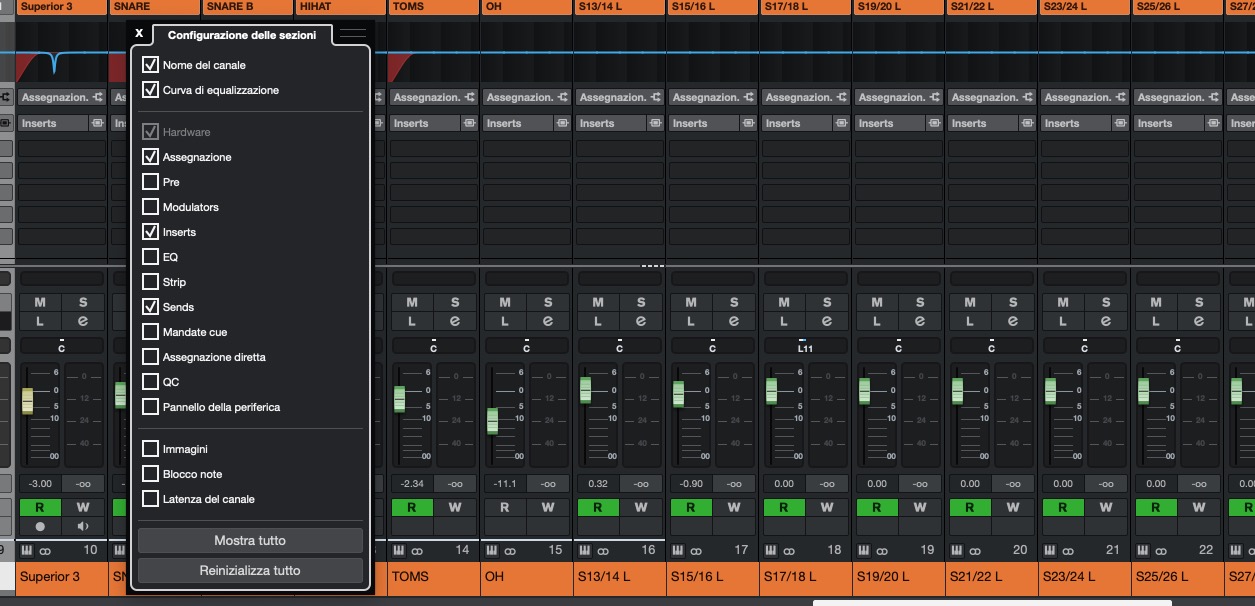Record-enable the Superior 3 channel
Viewport: 1255px width, 606px height.
[40, 526]
